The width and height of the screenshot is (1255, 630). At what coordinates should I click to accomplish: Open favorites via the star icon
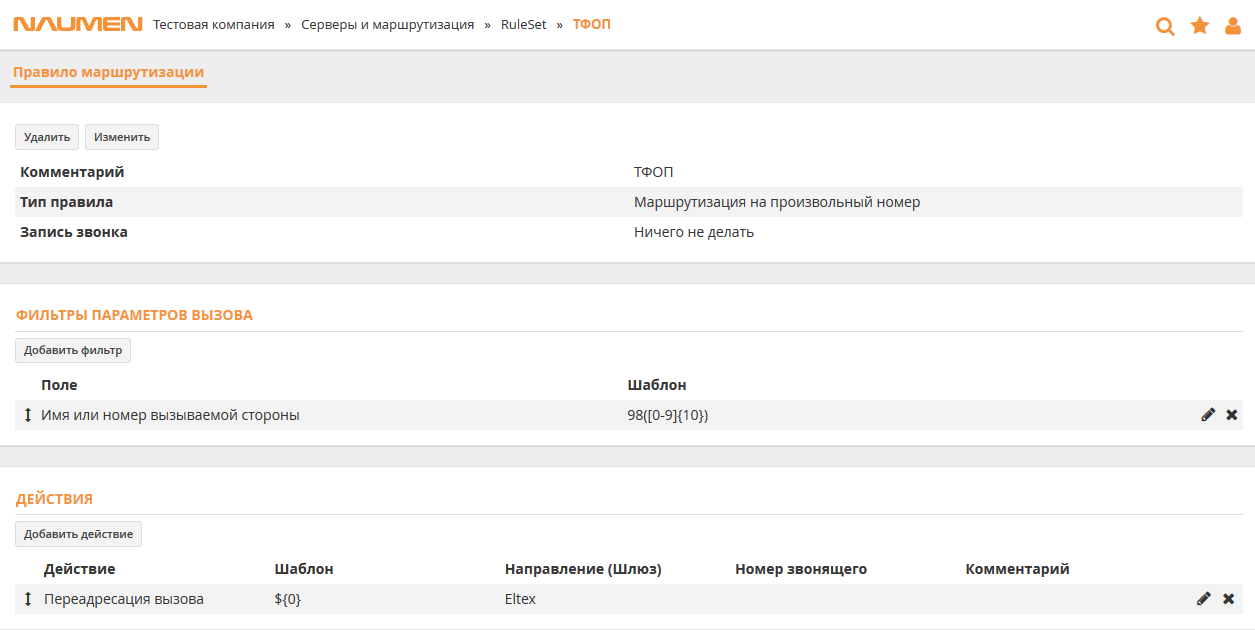(x=1200, y=26)
